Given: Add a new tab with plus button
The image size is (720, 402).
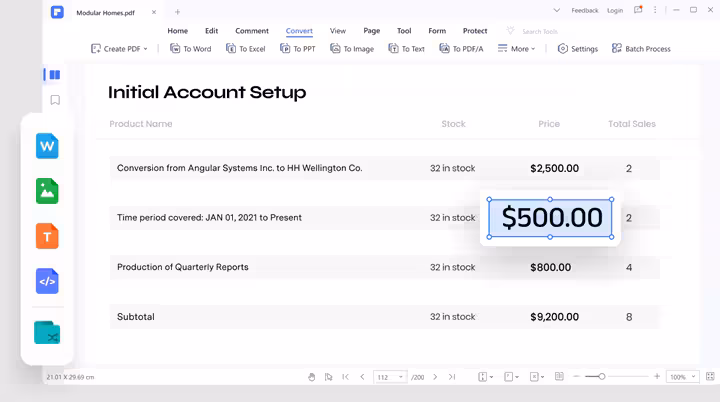Looking at the screenshot, I should coord(178,12).
